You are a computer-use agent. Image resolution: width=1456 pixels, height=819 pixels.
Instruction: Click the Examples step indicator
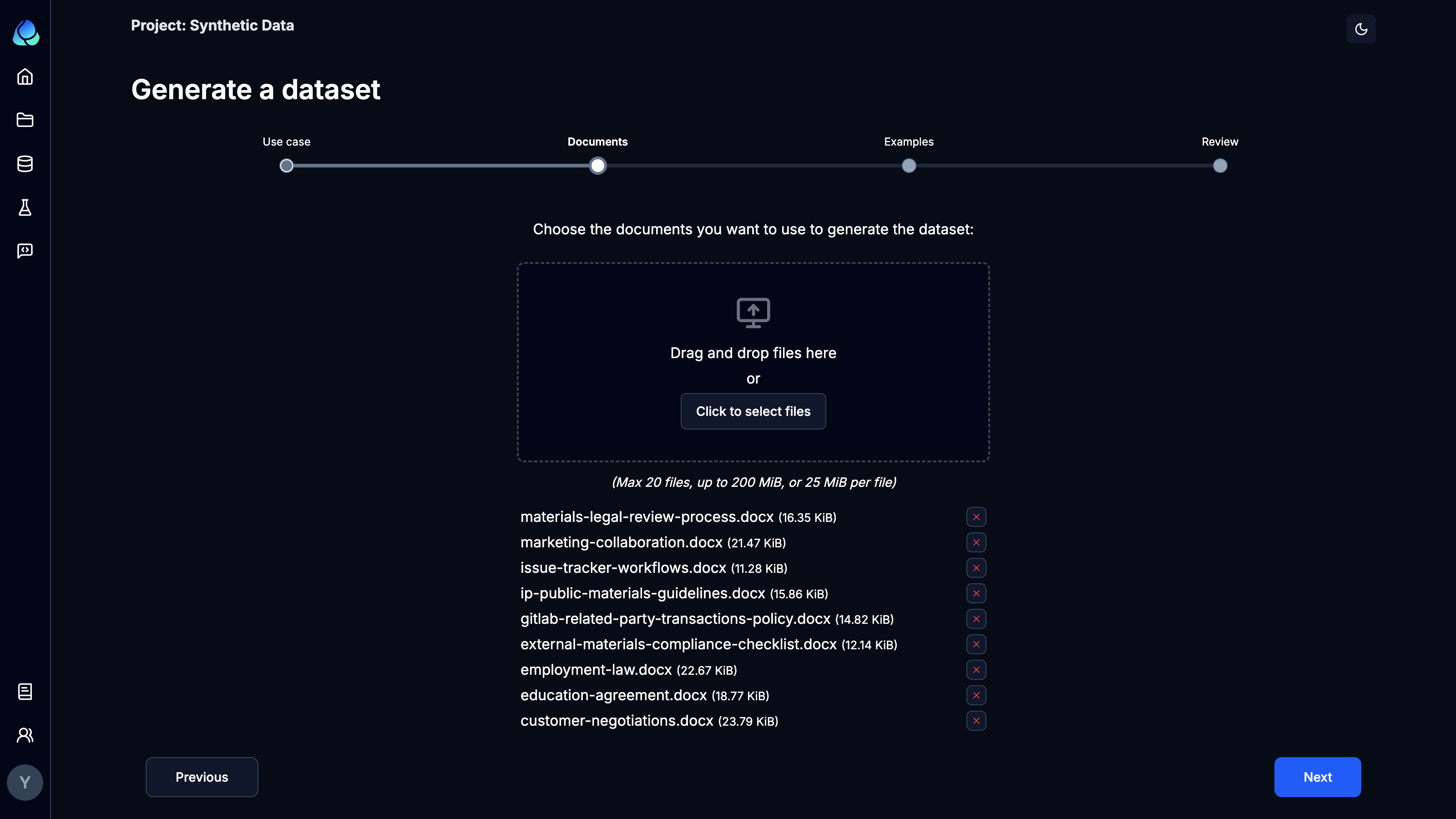[x=909, y=166]
